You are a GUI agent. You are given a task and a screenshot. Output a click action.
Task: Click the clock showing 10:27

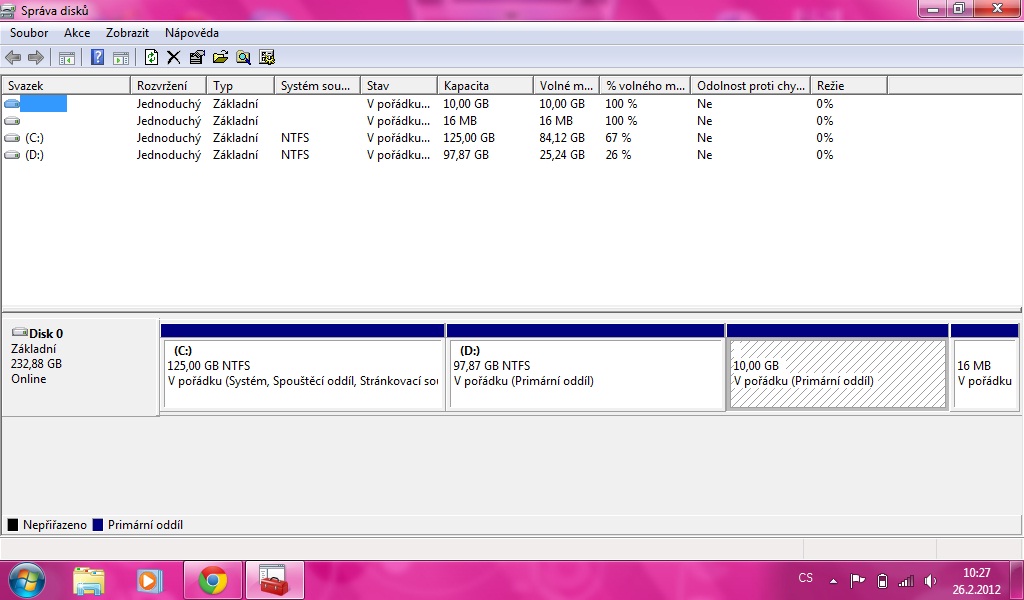(976, 573)
